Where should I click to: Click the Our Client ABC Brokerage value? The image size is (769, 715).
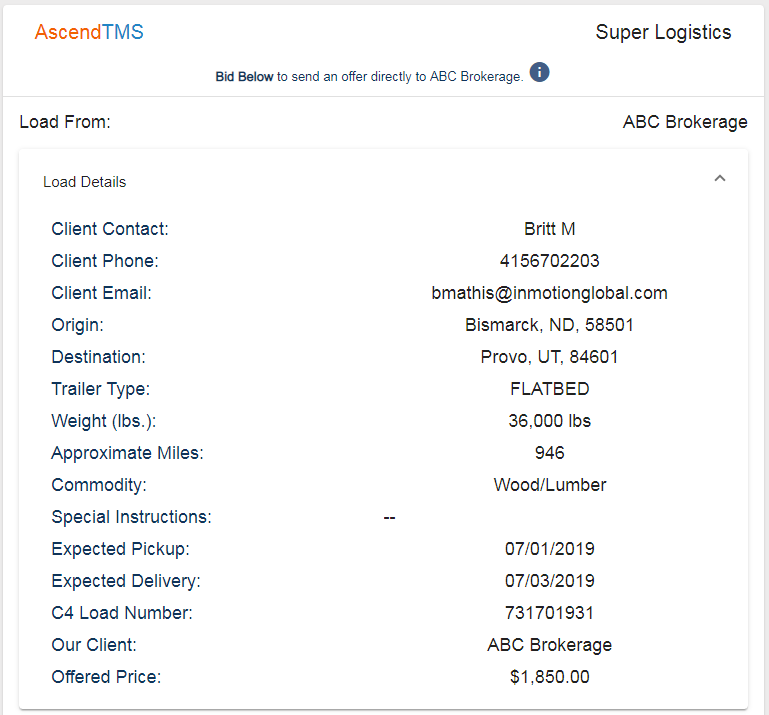(x=549, y=645)
